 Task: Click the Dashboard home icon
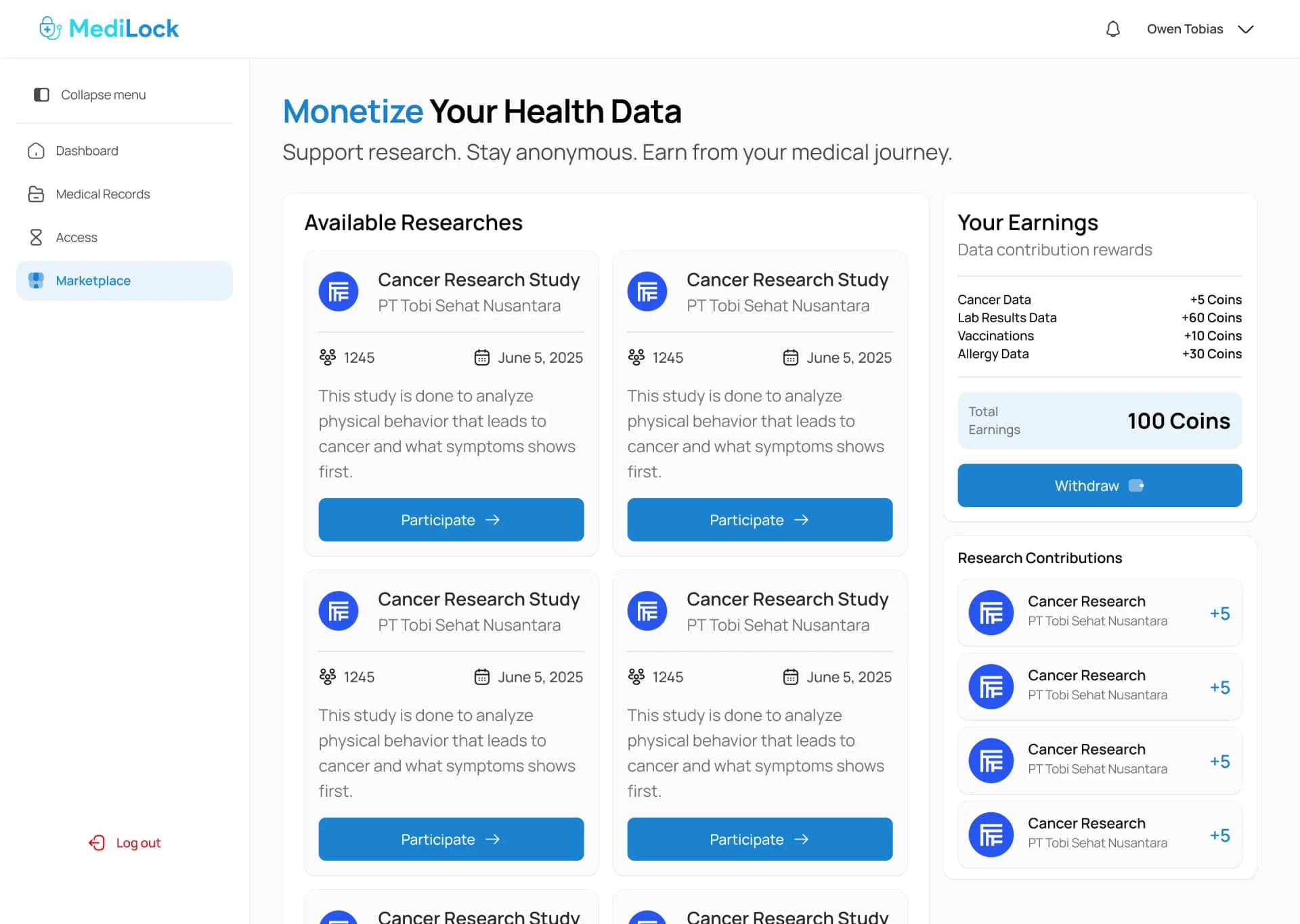36,151
